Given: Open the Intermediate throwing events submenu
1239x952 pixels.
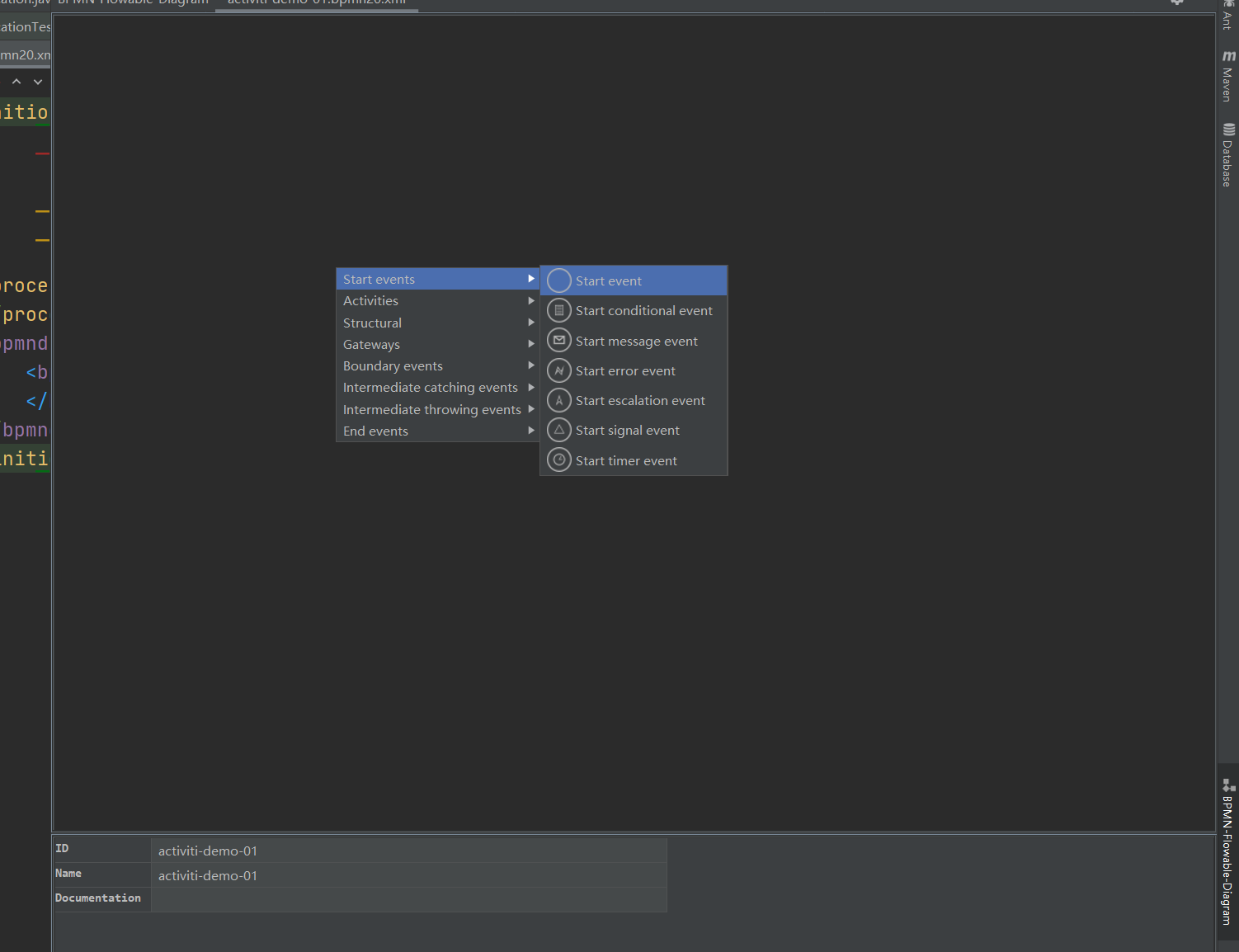Looking at the screenshot, I should point(438,409).
